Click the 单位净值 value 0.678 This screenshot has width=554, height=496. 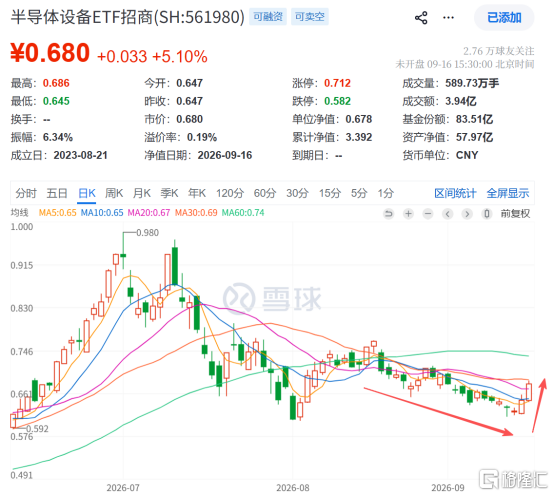[359, 119]
